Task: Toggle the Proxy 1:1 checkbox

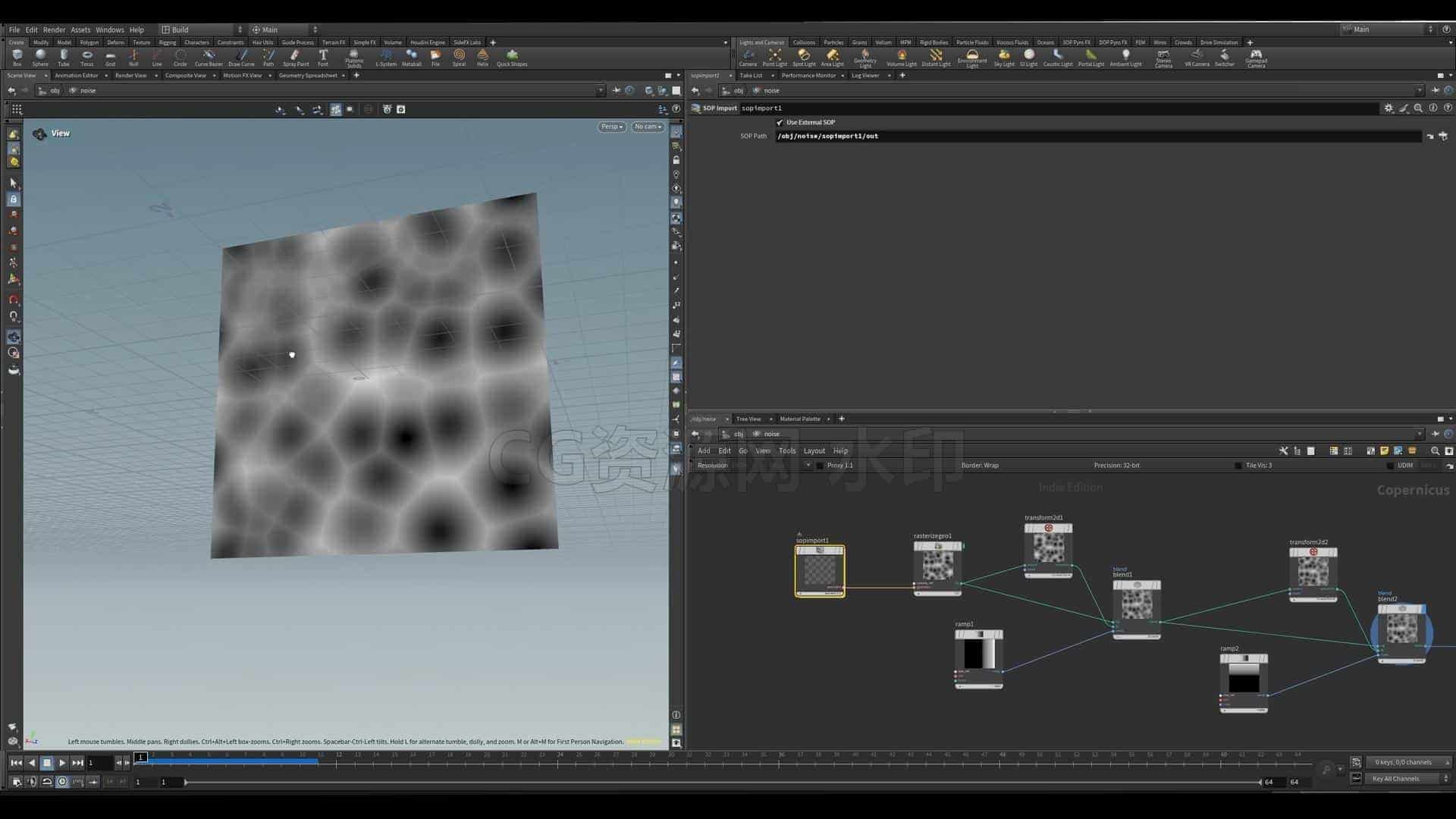Action: pos(820,466)
